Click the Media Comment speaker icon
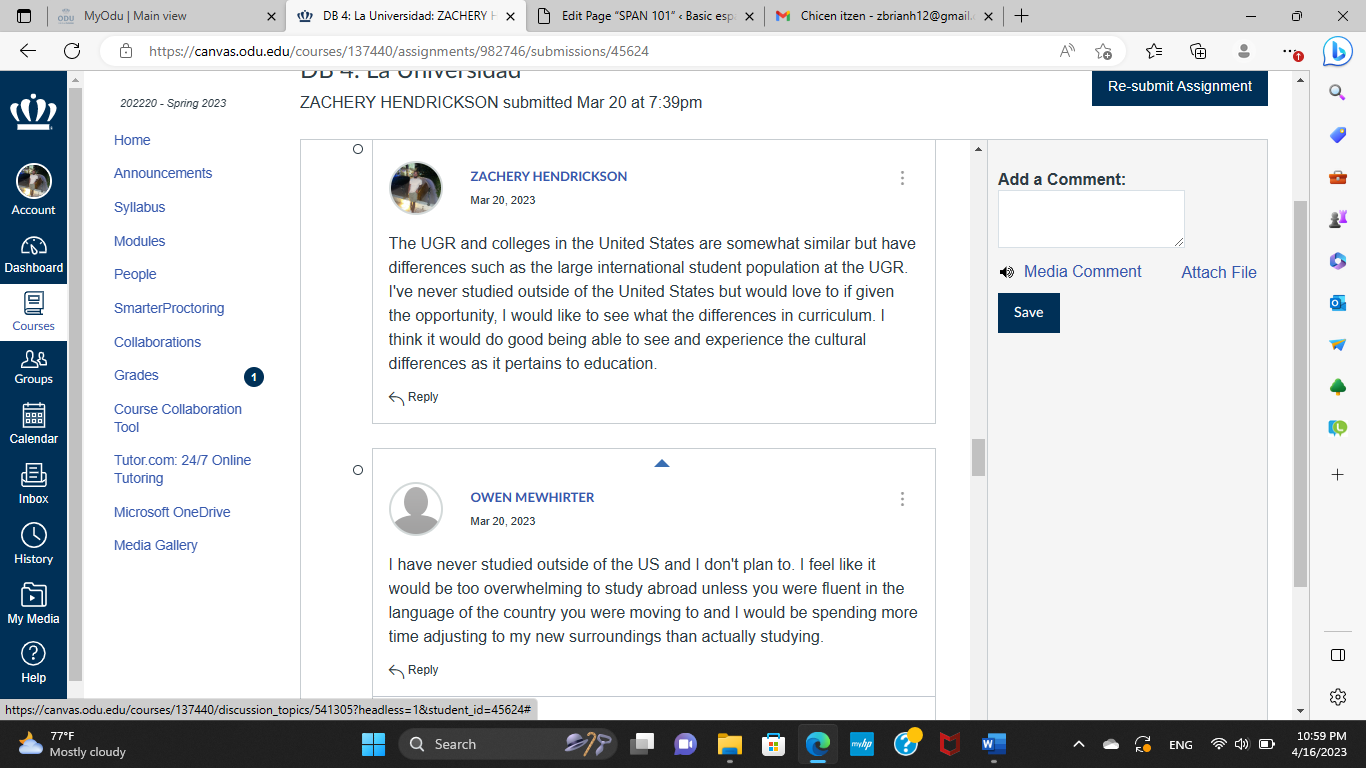This screenshot has height=768, width=1366. (1006, 272)
